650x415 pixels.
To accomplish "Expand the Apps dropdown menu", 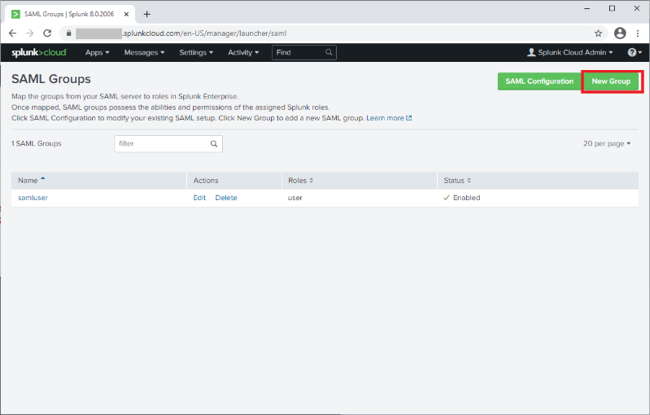I will tap(97, 52).
